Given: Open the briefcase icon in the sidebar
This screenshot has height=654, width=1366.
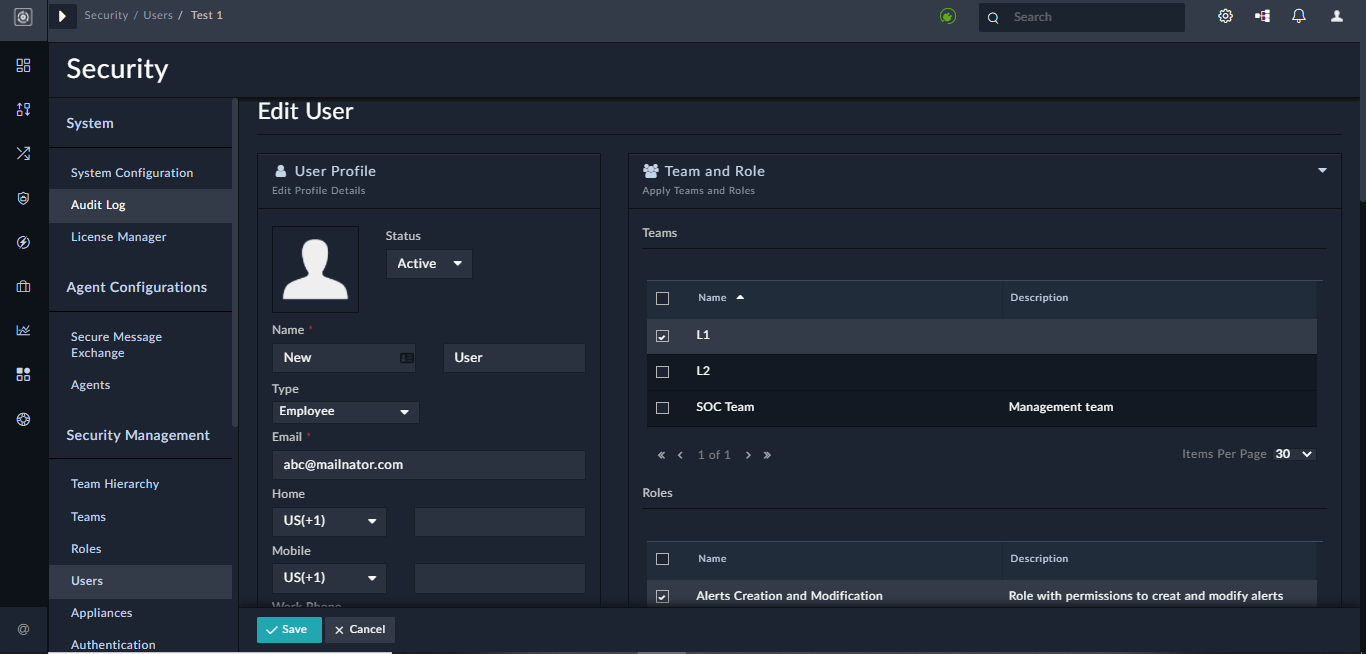Looking at the screenshot, I should pyautogui.click(x=23, y=286).
